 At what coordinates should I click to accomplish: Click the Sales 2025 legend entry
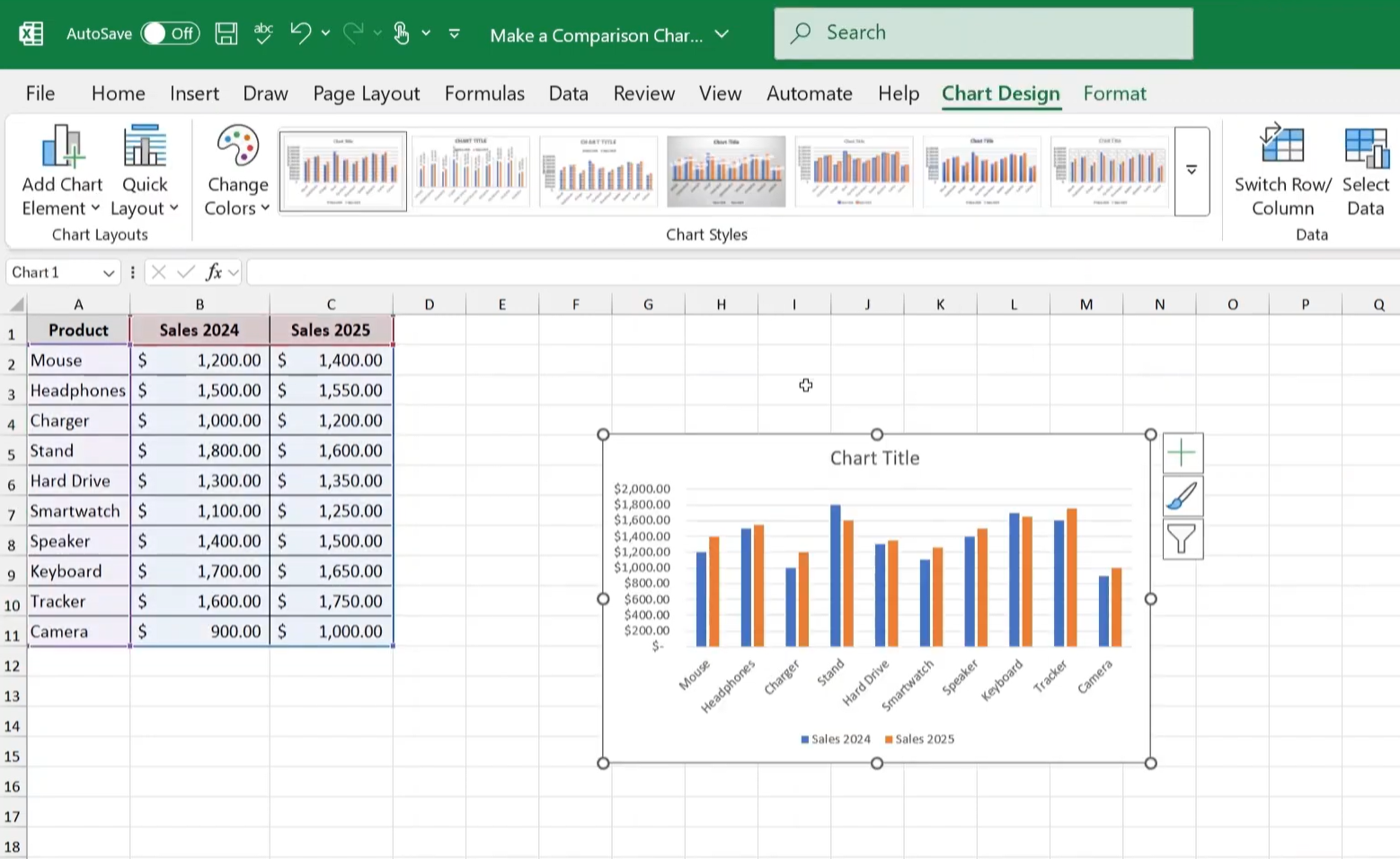(920, 739)
